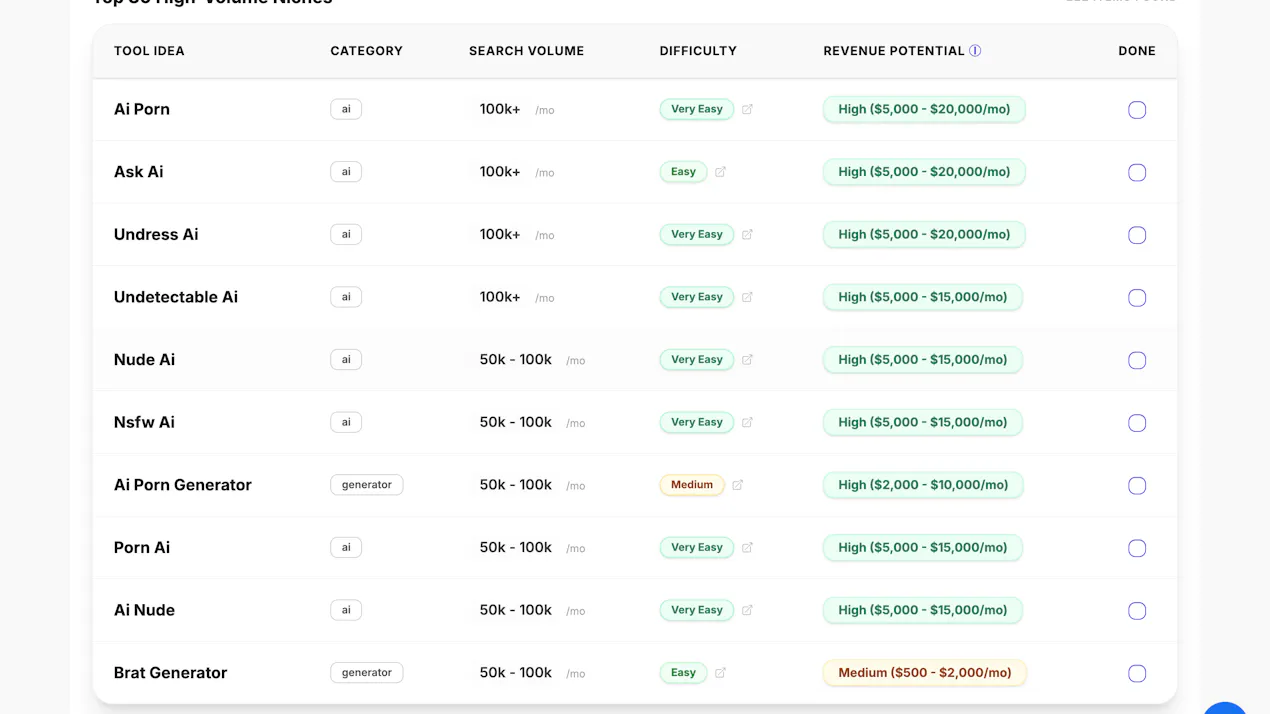Click the Revenue Potential column header
Image resolution: width=1270 pixels, height=714 pixels.
coord(894,51)
